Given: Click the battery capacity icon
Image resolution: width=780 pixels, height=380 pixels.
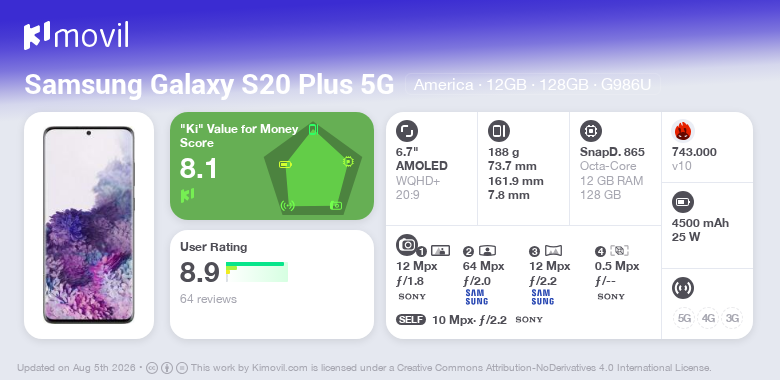Looking at the screenshot, I should click(x=683, y=202).
